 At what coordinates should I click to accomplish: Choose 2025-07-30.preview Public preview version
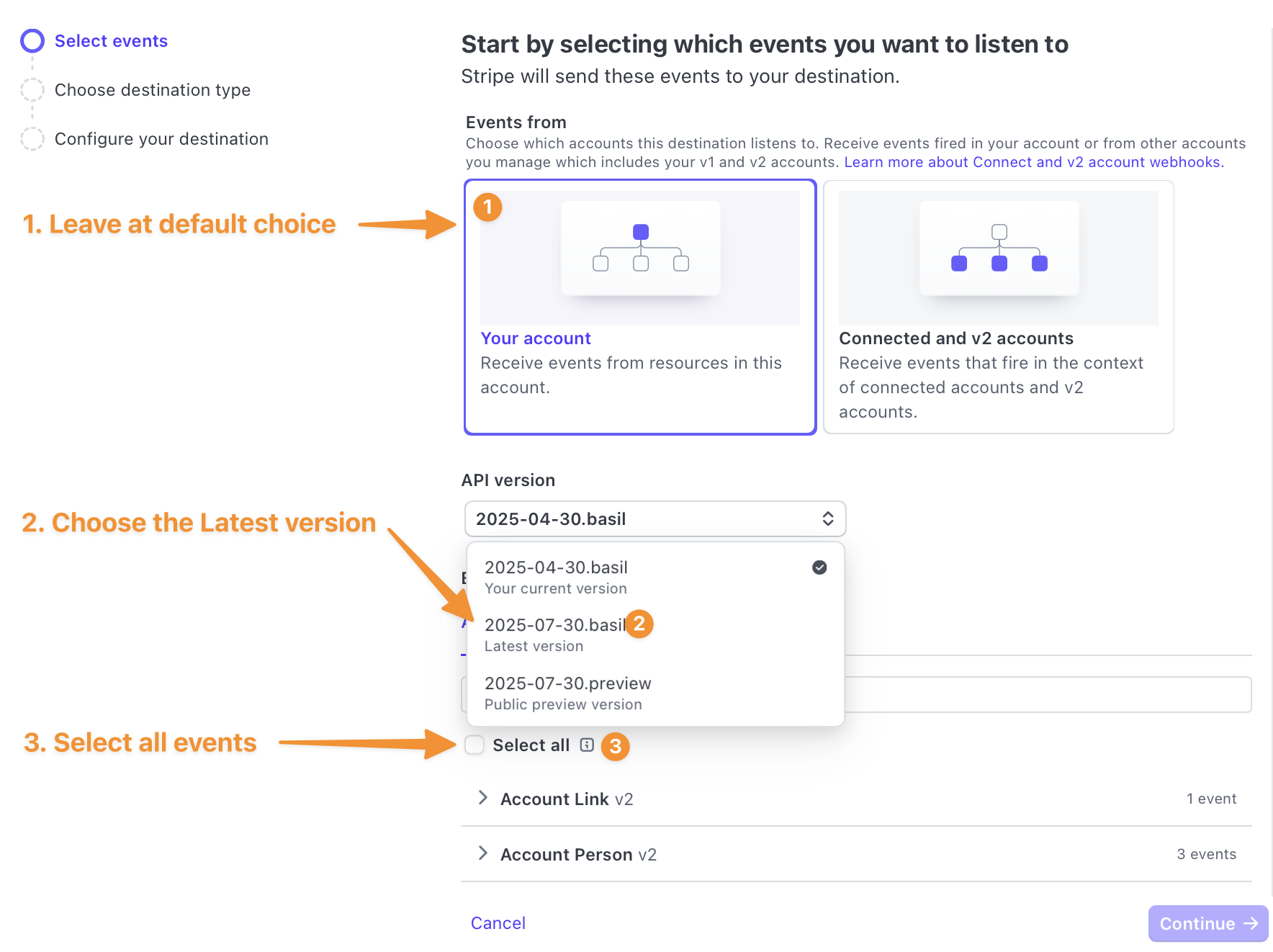[655, 693]
